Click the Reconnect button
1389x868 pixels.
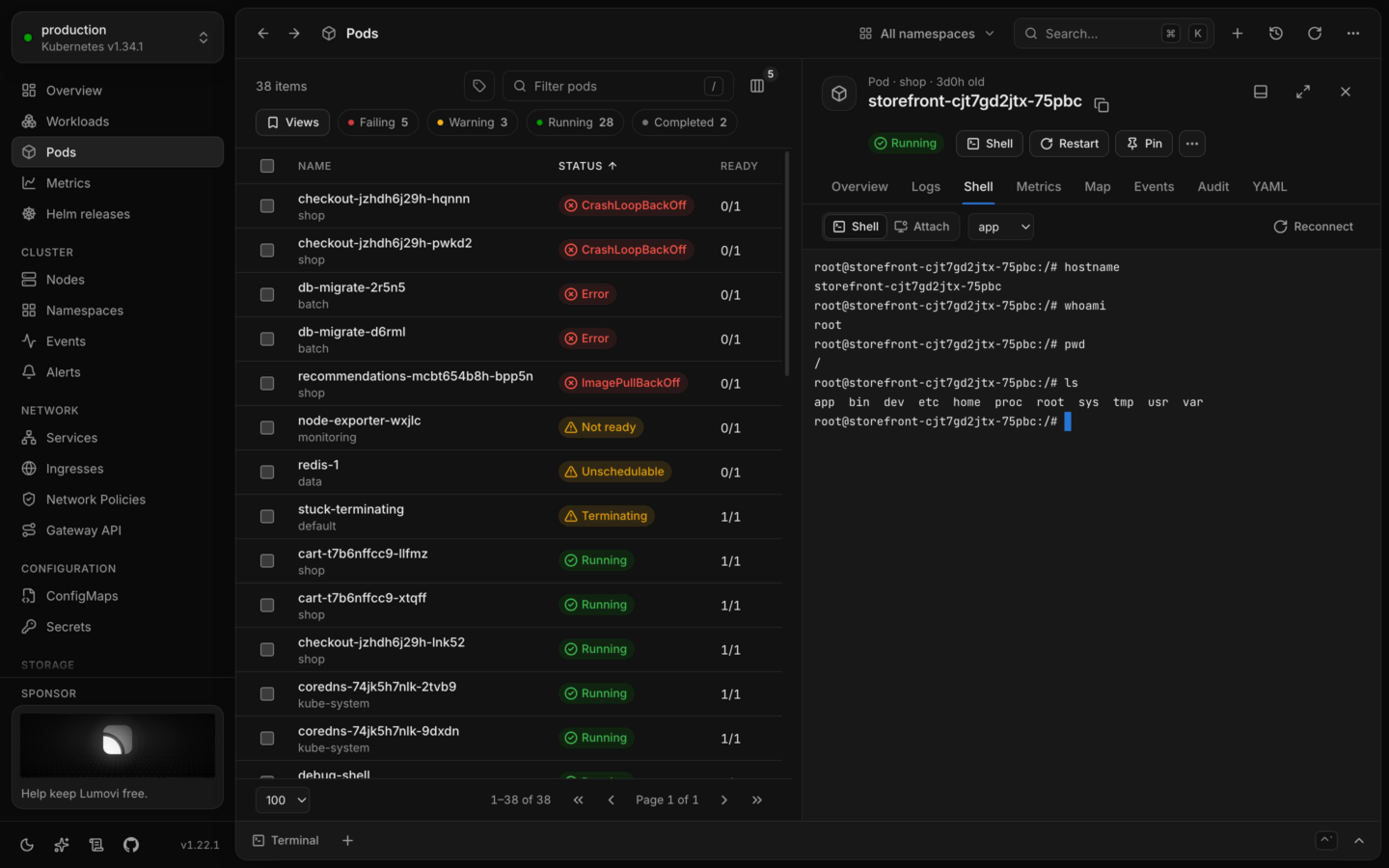(x=1314, y=227)
